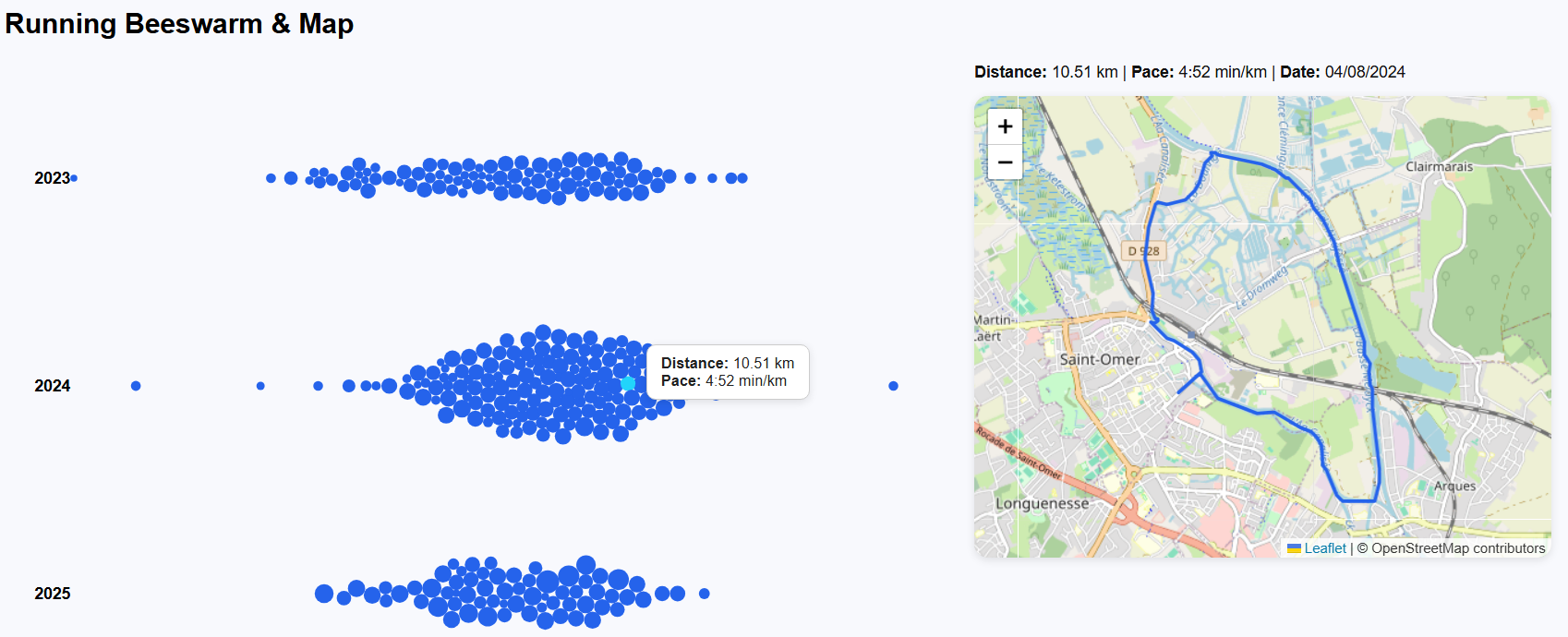Select the far-left isolated dot in 2024

(136, 386)
